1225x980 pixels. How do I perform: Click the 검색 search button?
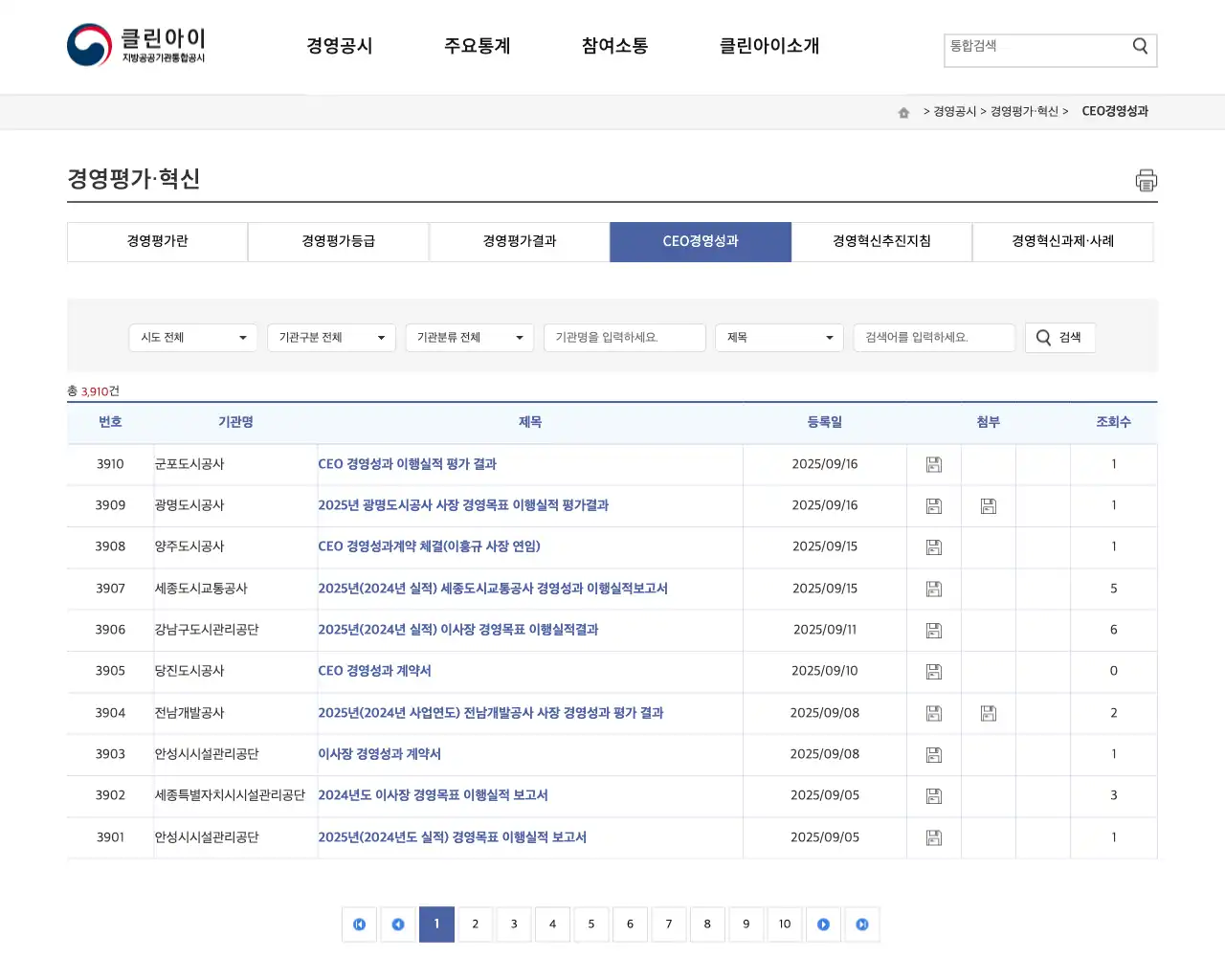tap(1059, 337)
